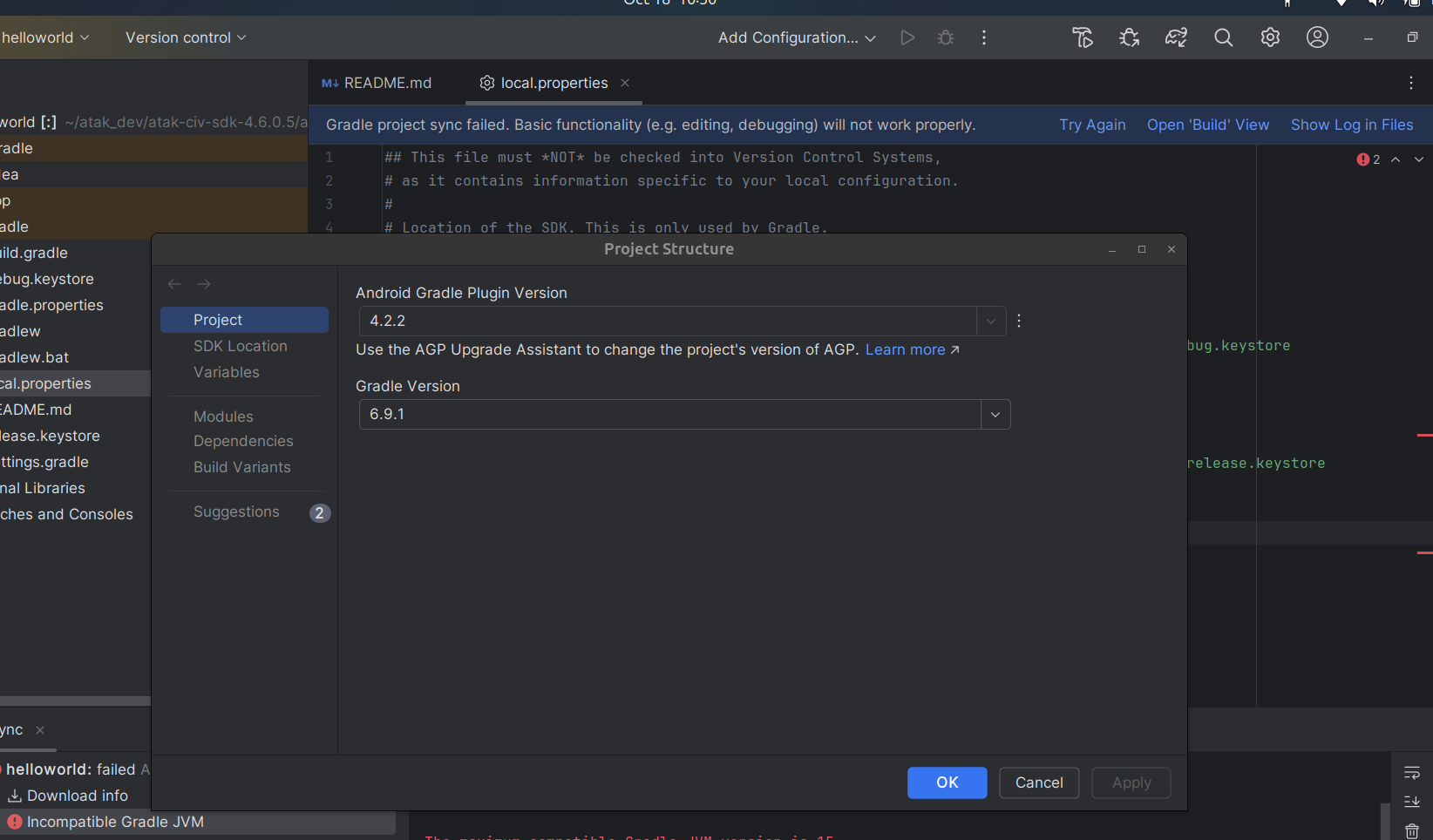Click the Try Again link
This screenshot has width=1433, height=840.
coord(1092,125)
